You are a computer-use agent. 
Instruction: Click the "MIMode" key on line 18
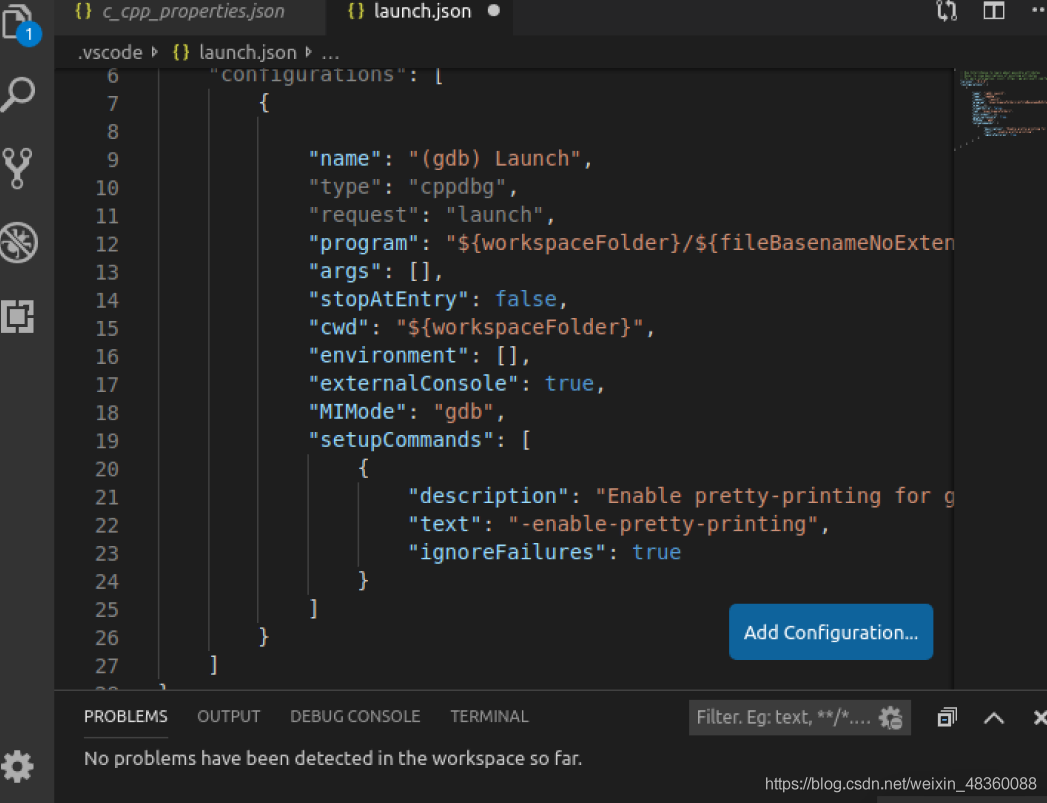[357, 411]
